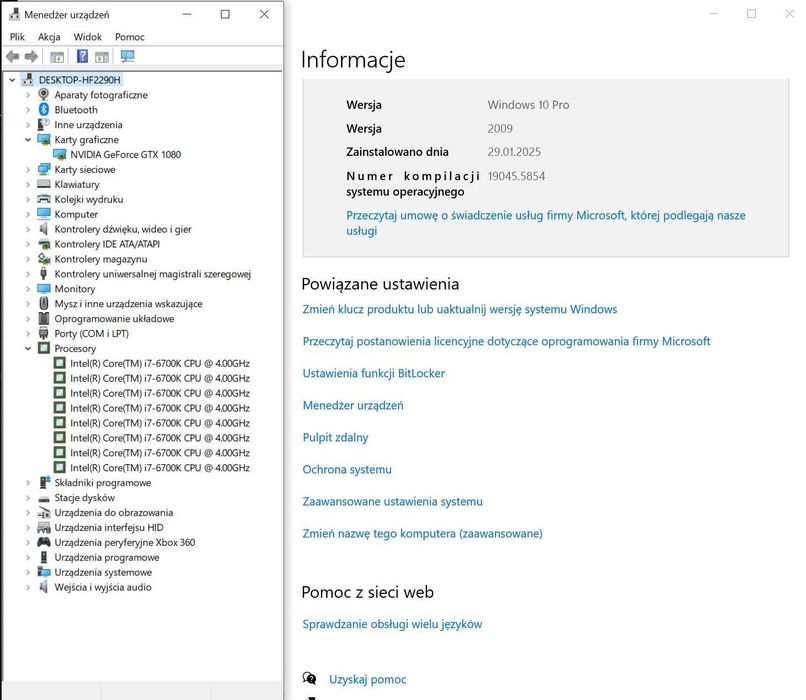
Task: Open Zaawansowane ustawienia systemu link
Action: (392, 501)
